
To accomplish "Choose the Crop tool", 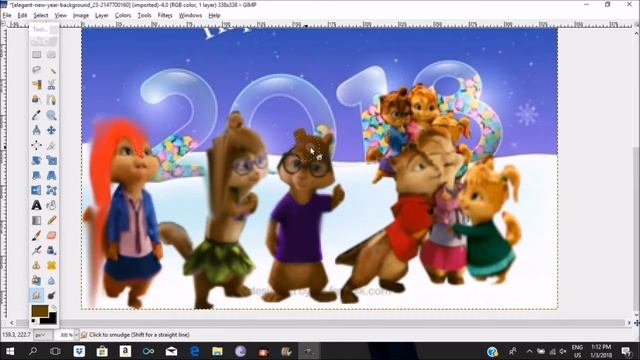I will pyautogui.click(x=51, y=145).
